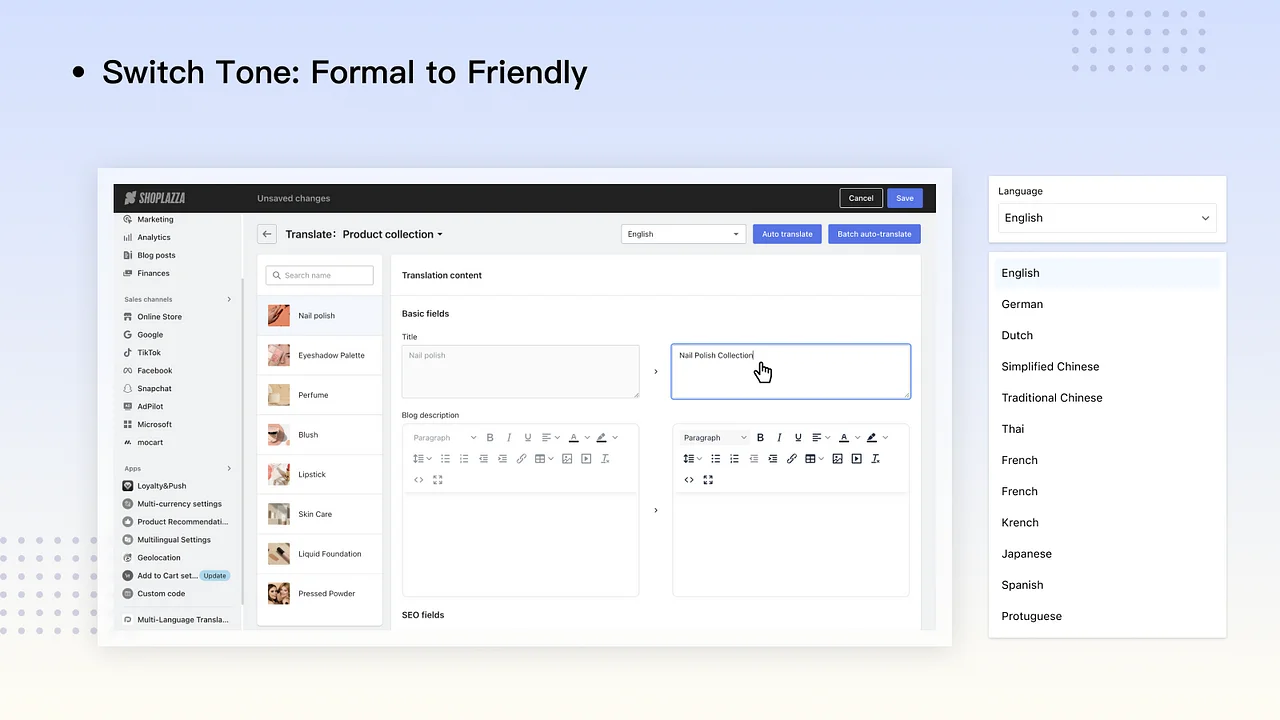This screenshot has width=1280, height=720.
Task: Select the Clear formatting icon
Action: 875,459
